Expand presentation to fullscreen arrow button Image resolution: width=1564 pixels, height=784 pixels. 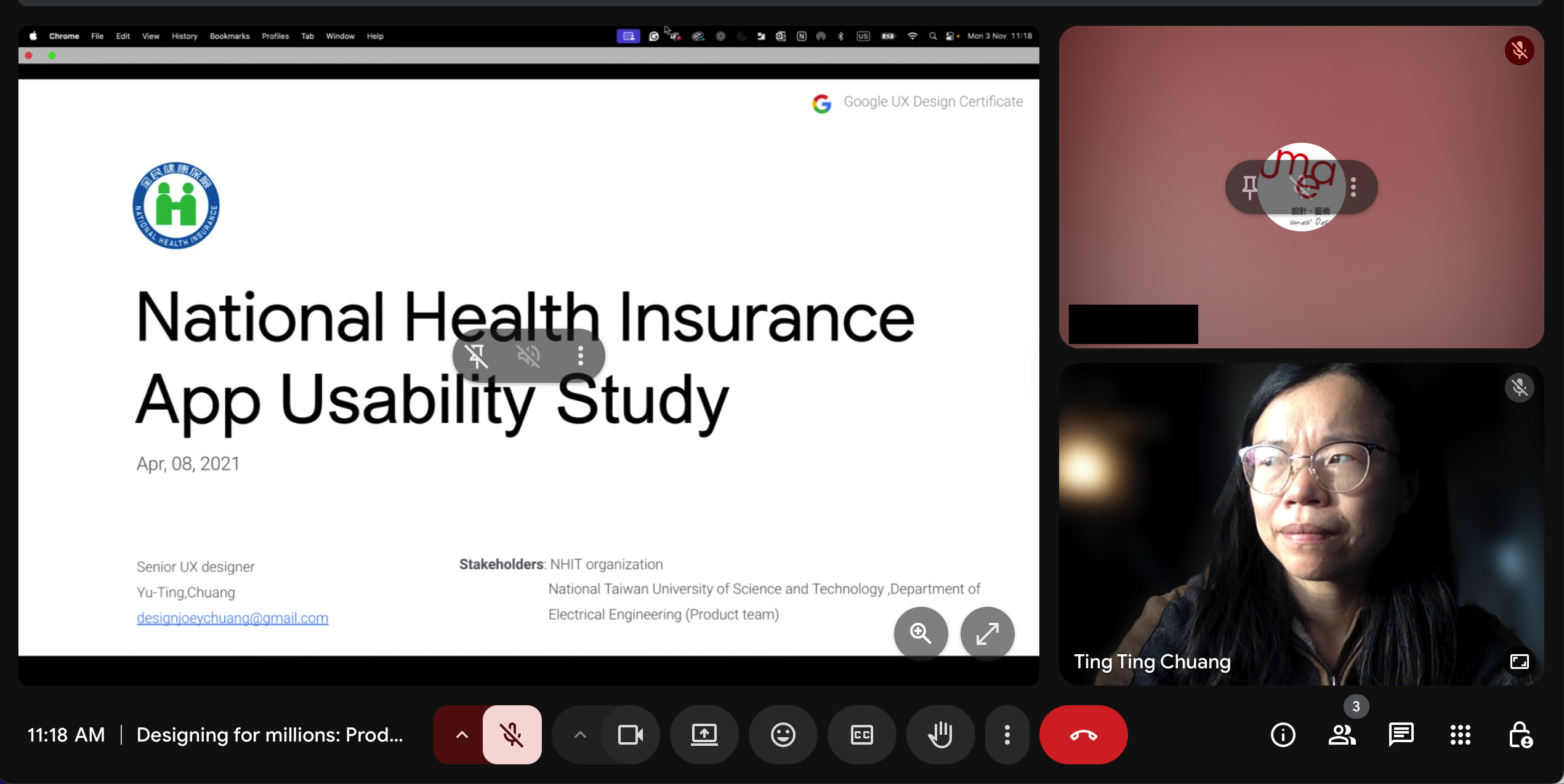pos(987,633)
